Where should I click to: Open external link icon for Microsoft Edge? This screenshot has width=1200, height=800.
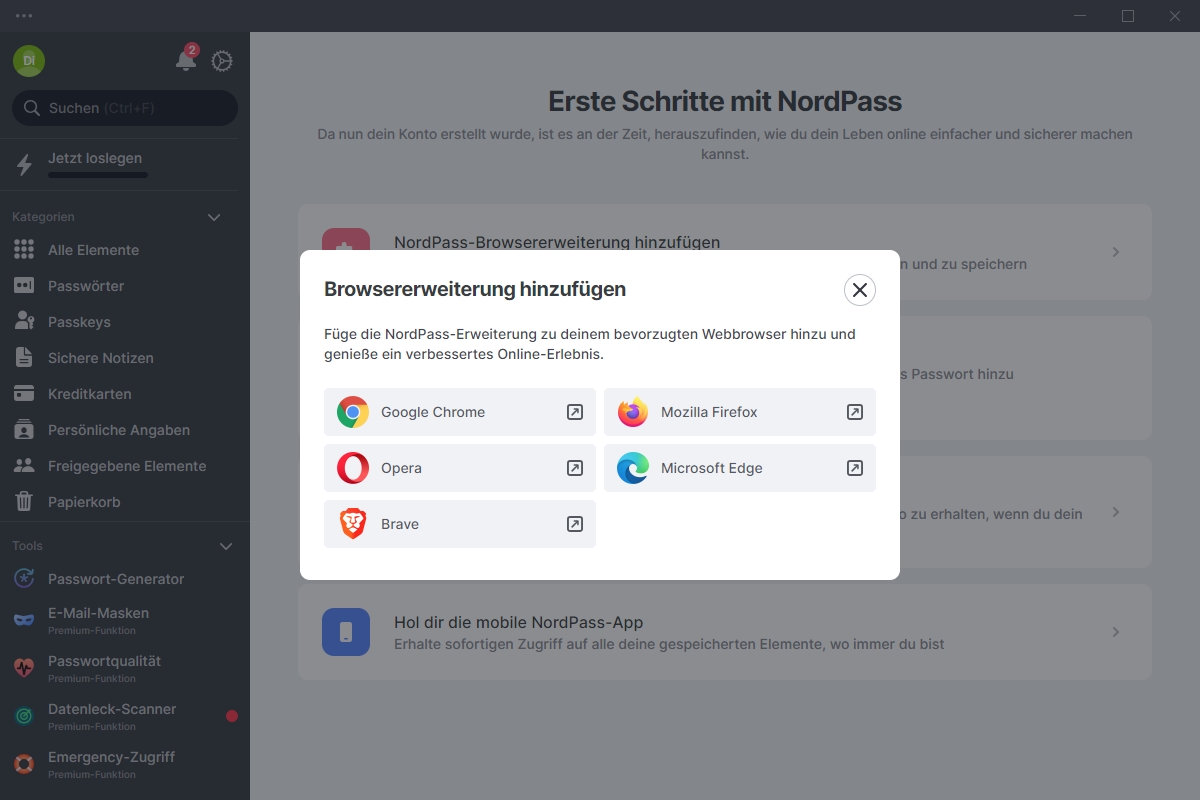click(x=855, y=468)
